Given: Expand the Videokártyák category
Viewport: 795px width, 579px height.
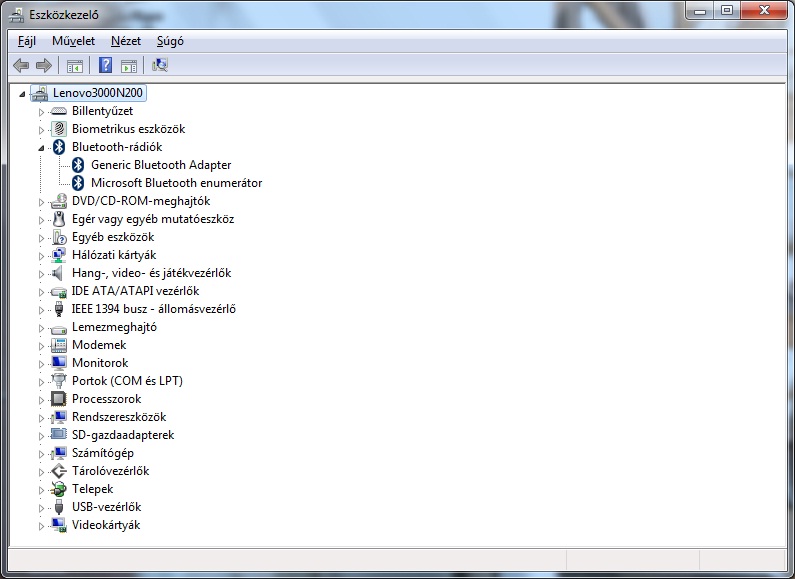Looking at the screenshot, I should click(x=41, y=526).
